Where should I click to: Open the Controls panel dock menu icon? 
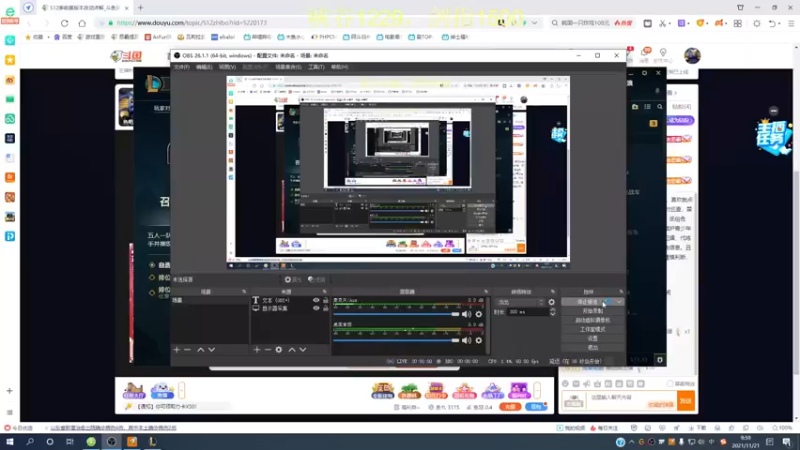[x=621, y=292]
